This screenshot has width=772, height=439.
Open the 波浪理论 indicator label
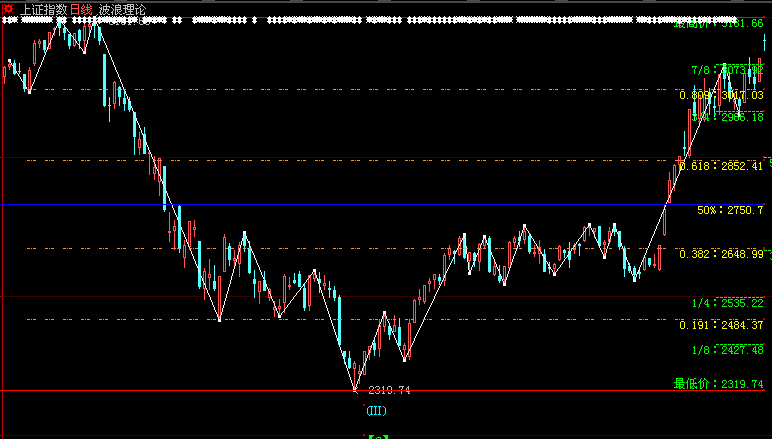pyautogui.click(x=122, y=9)
